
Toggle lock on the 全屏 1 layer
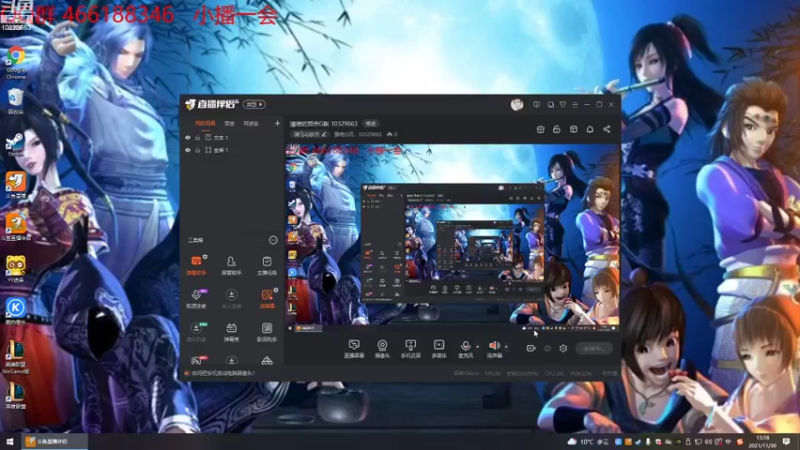197,151
